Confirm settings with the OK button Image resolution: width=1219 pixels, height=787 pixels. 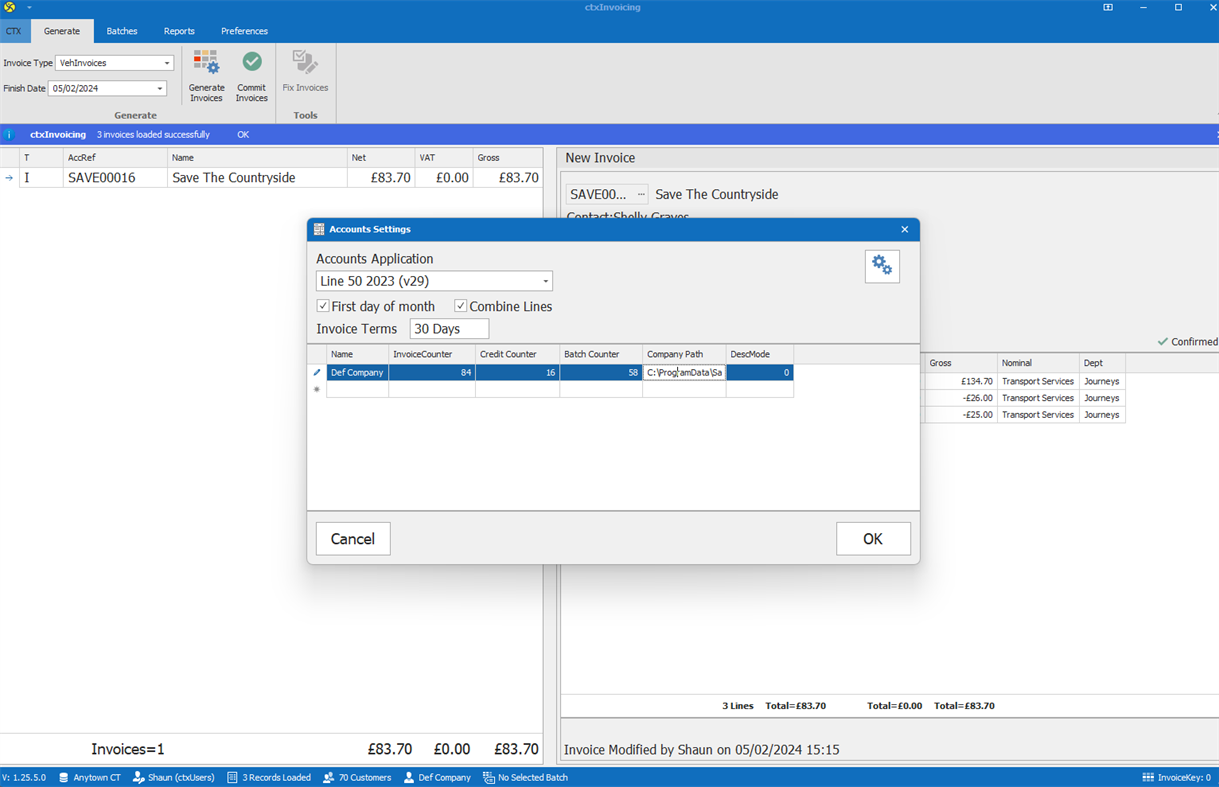(873, 538)
